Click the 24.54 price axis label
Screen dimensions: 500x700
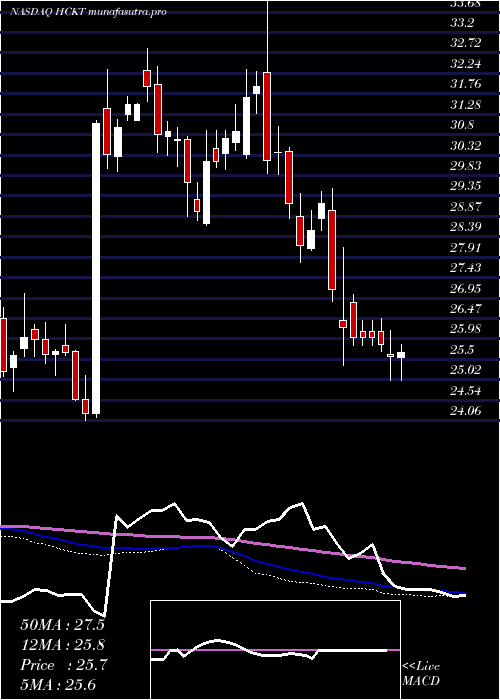coord(466,391)
